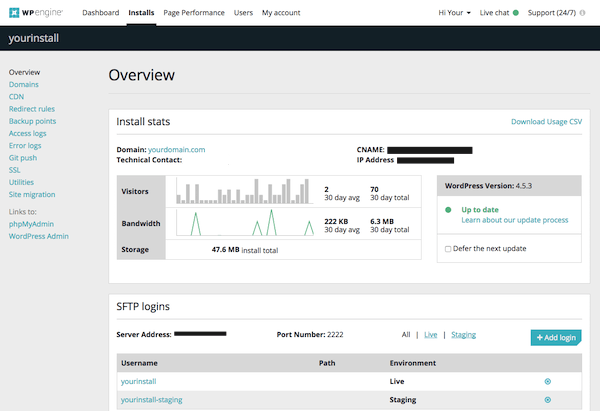
Task: Click the delete icon for yourinstall-staging login
Action: tap(548, 400)
